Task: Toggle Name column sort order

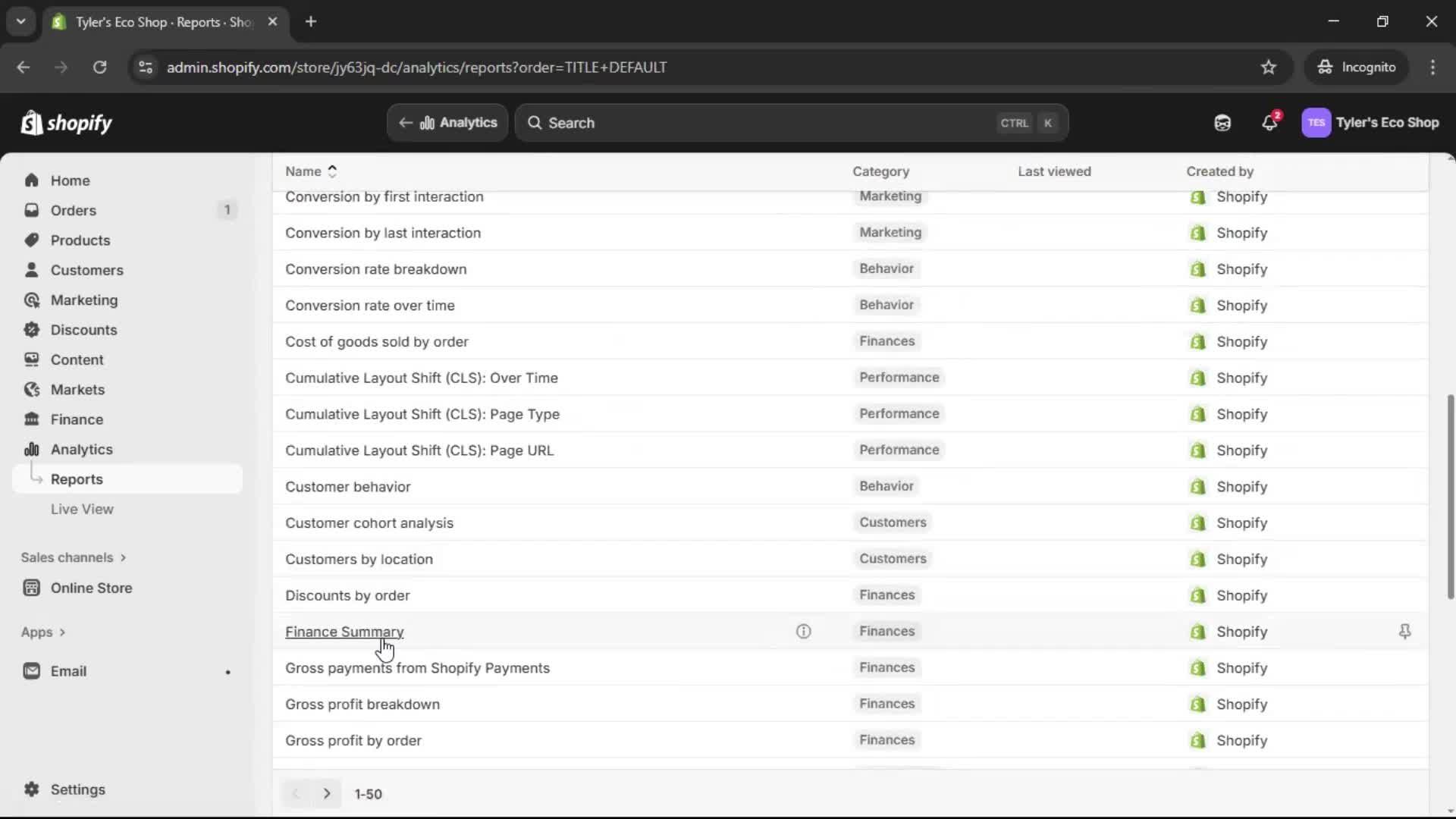Action: tap(333, 171)
